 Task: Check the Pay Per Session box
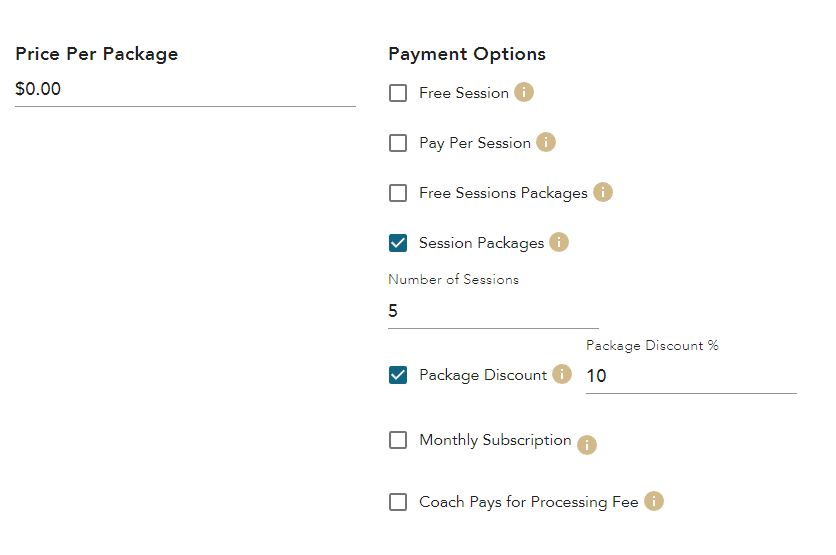[398, 143]
